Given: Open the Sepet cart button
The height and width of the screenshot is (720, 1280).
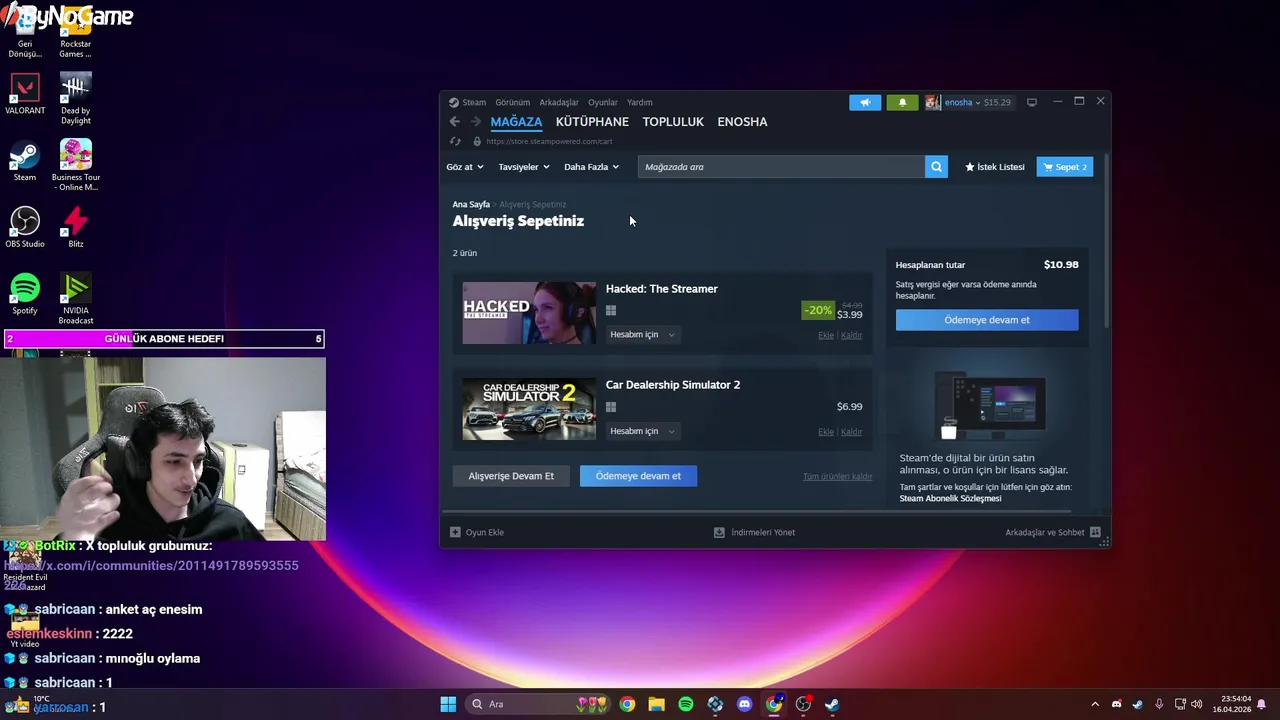Looking at the screenshot, I should [x=1065, y=167].
